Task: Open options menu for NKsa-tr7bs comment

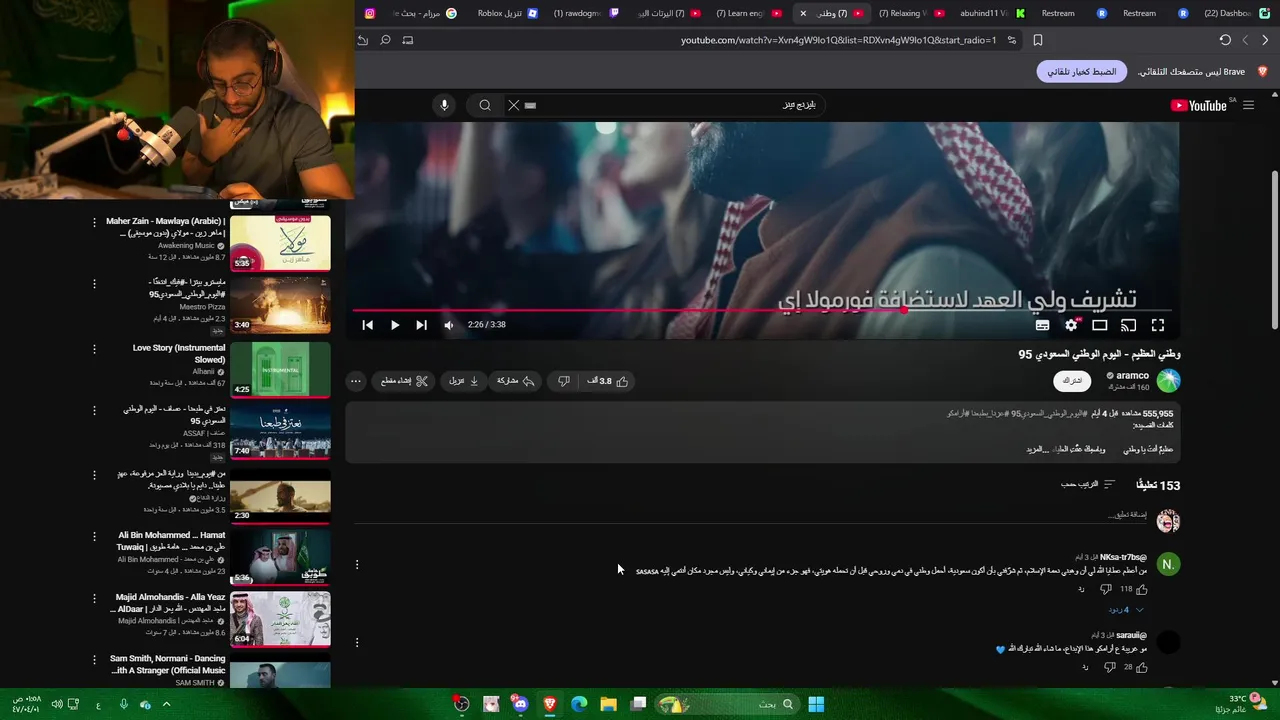Action: click(x=357, y=565)
